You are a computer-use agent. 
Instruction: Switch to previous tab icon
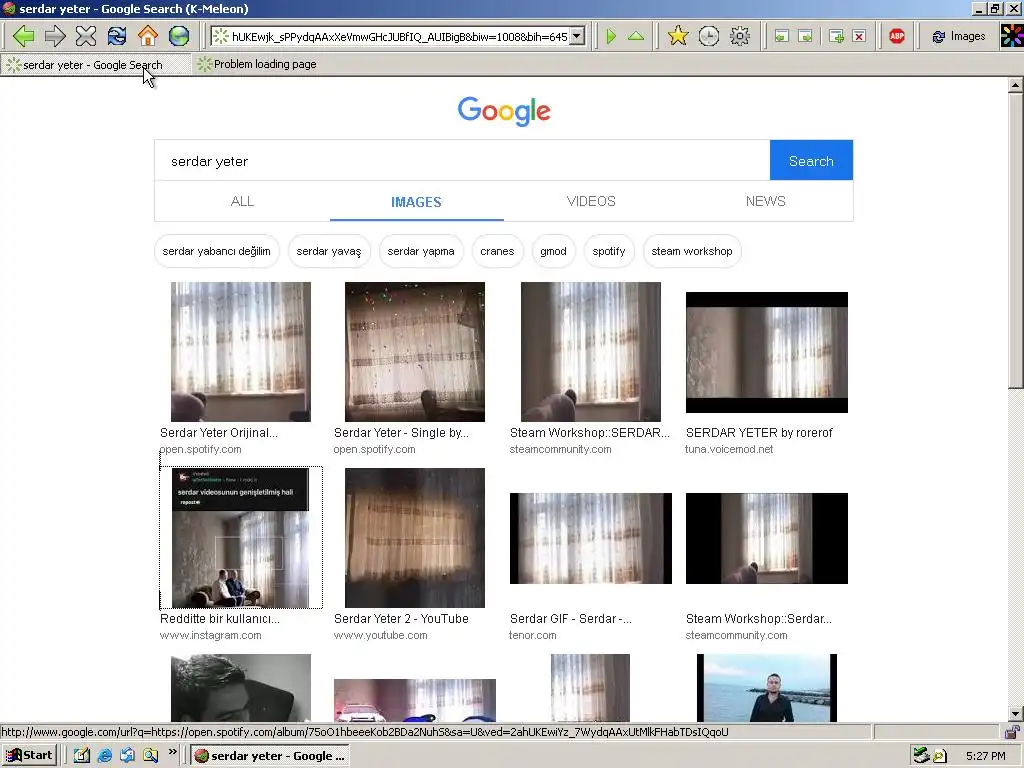point(782,37)
